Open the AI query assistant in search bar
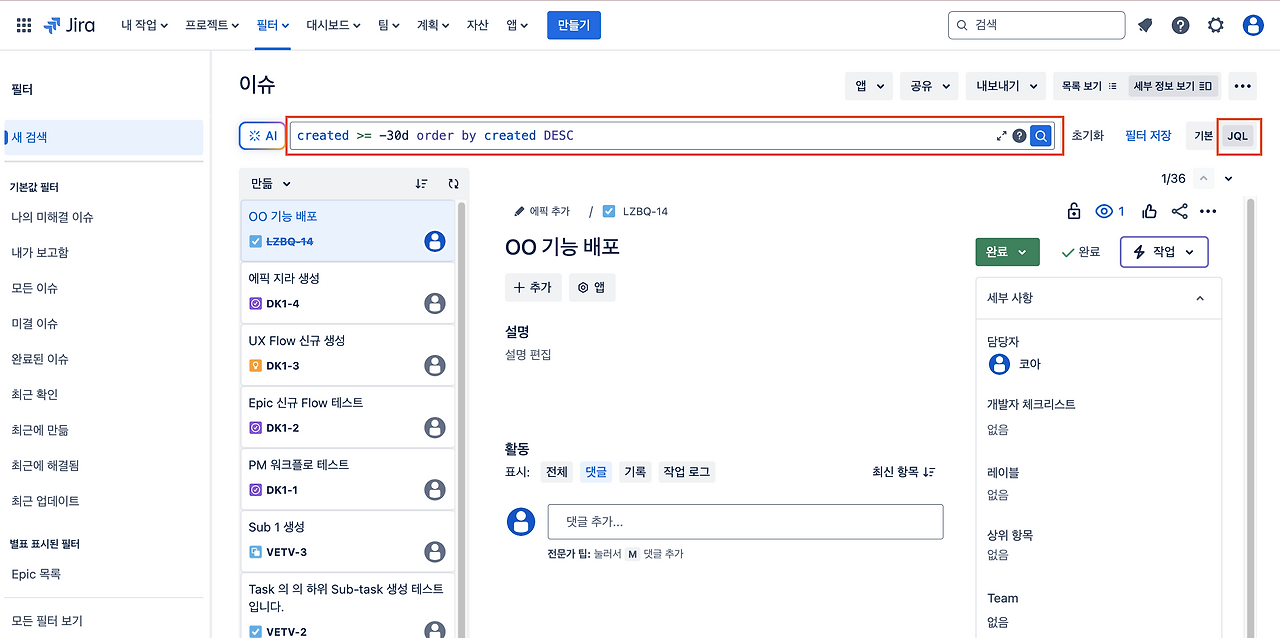The width and height of the screenshot is (1280, 638). [x=261, y=135]
